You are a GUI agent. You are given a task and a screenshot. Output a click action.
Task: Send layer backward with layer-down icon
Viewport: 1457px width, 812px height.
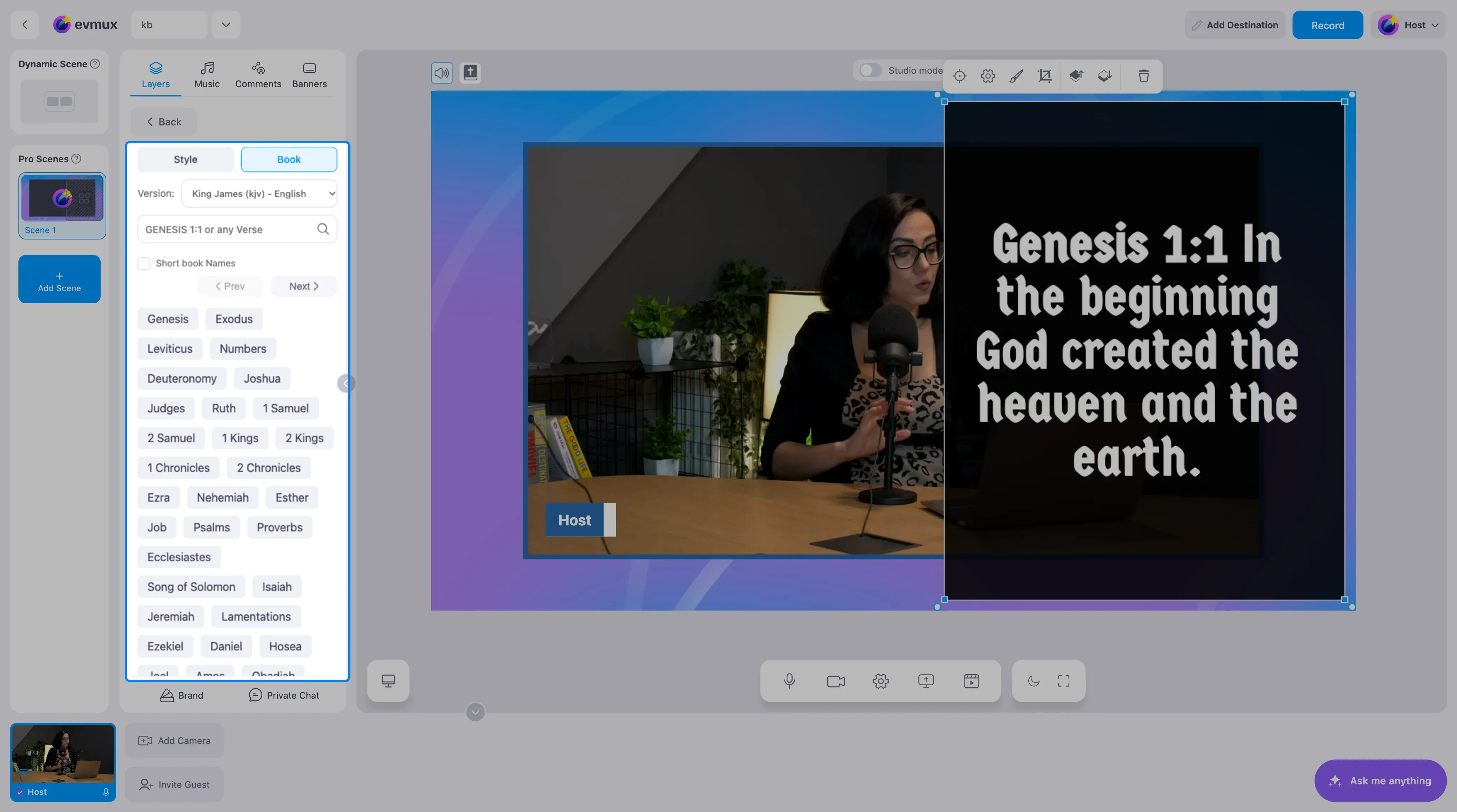click(x=1104, y=76)
